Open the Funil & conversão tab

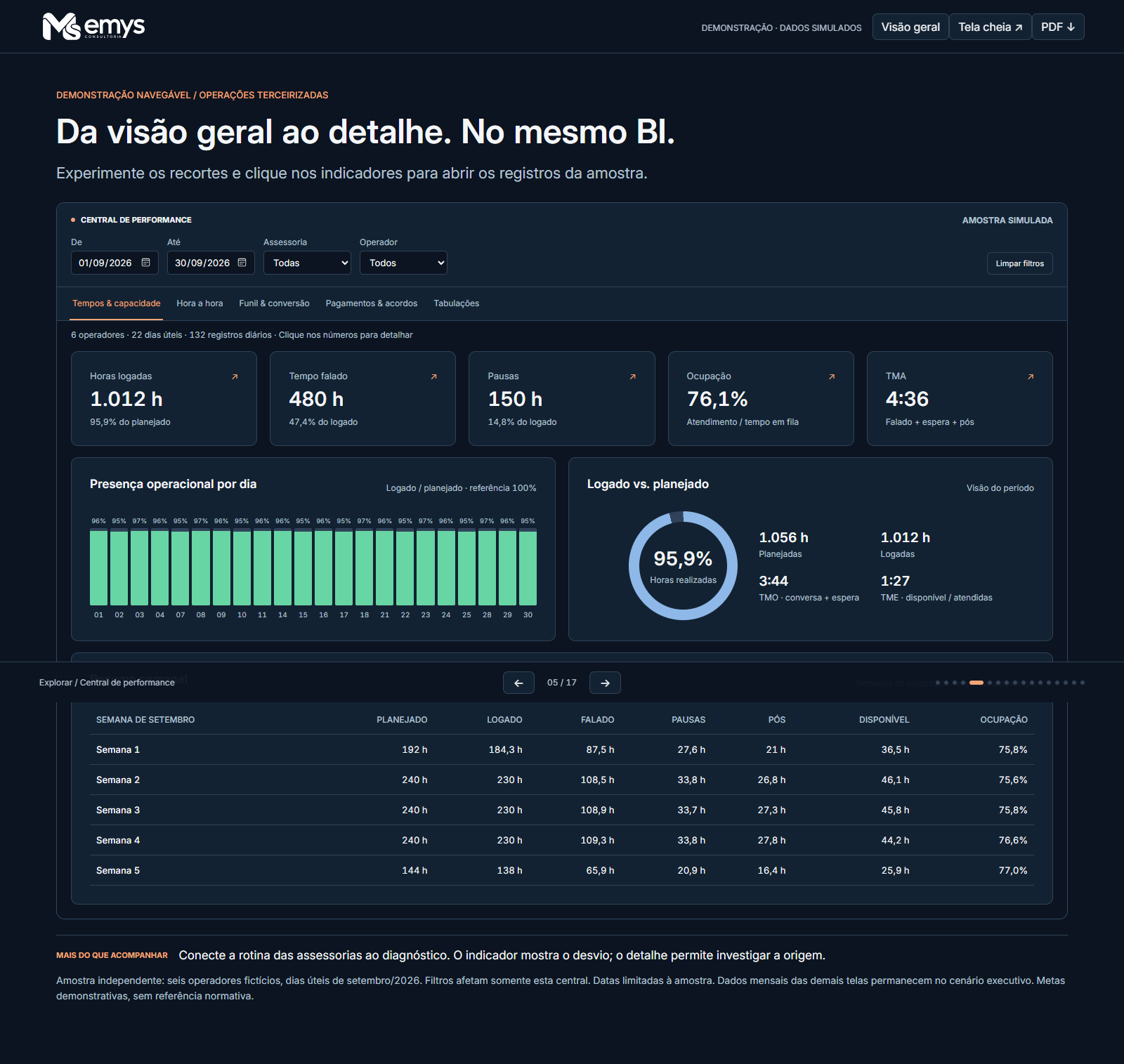point(274,303)
